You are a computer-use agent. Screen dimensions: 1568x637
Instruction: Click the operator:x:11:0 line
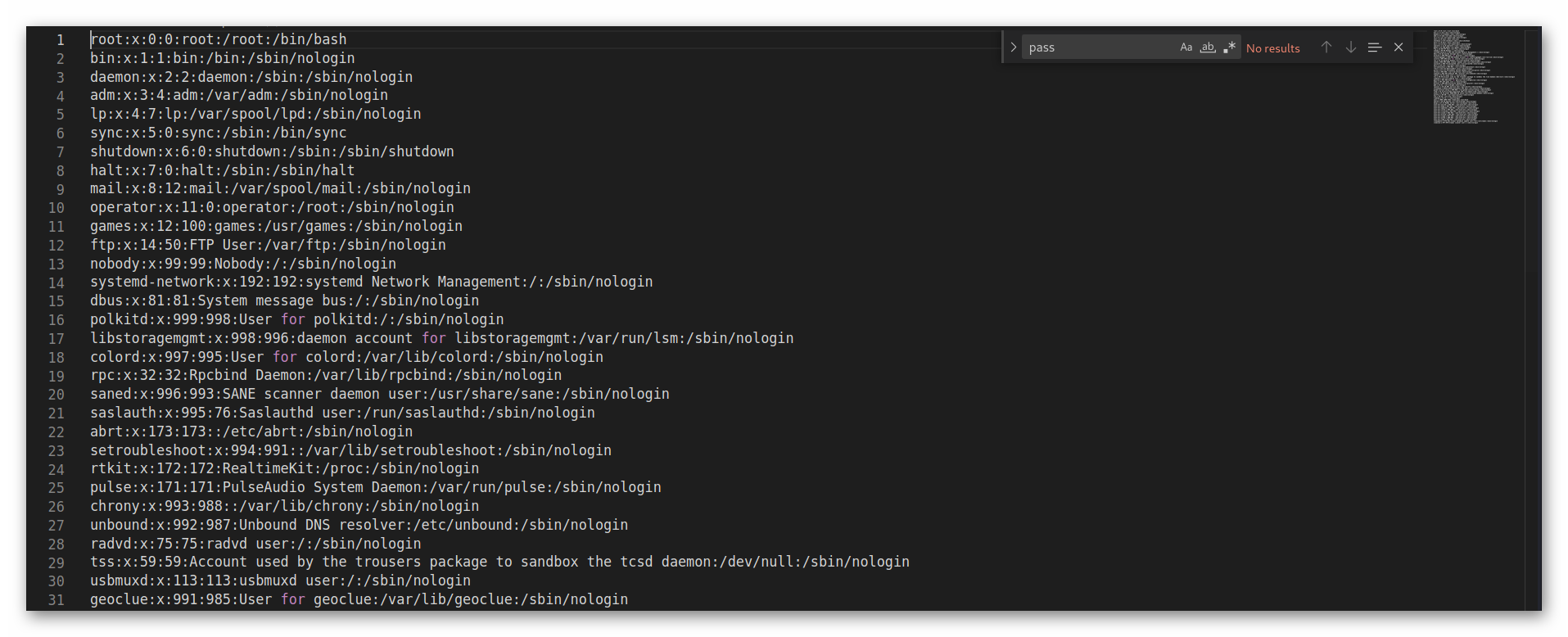coord(272,207)
